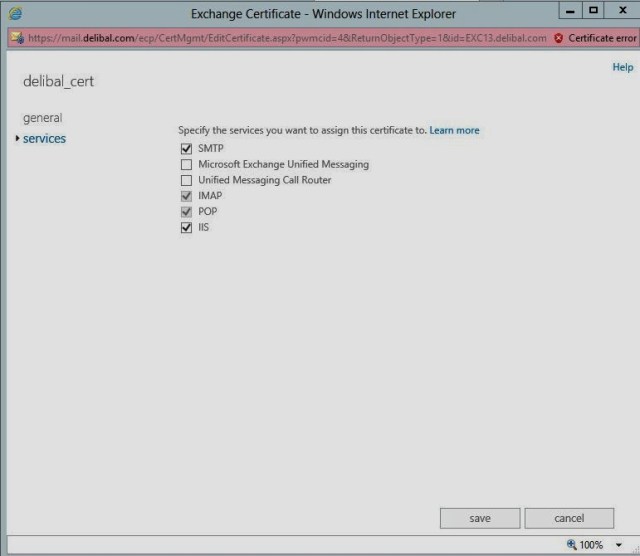The width and height of the screenshot is (640, 556).
Task: Toggle the SMTP service checkbox
Action: pos(186,148)
